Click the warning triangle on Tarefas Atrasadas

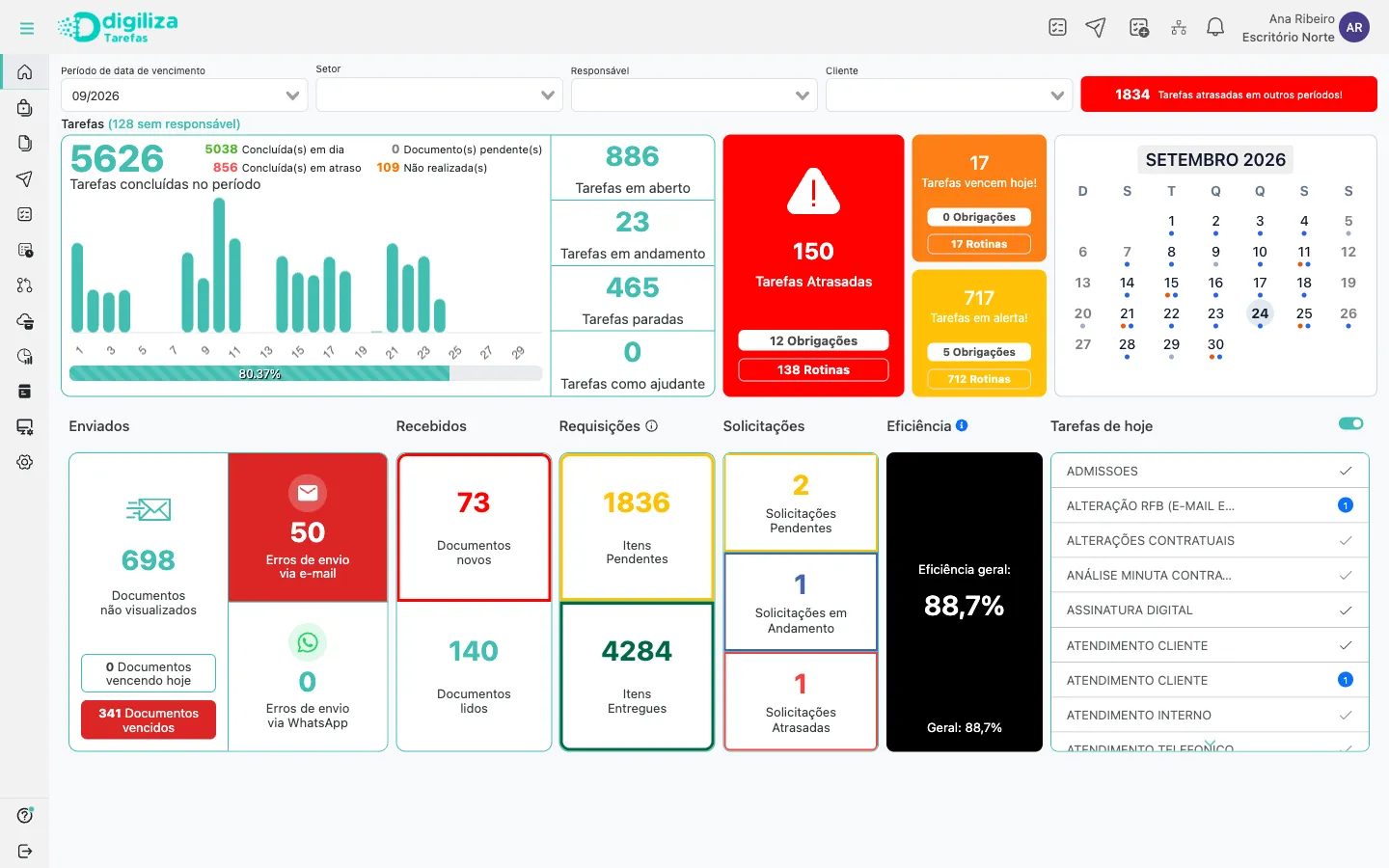tap(813, 191)
